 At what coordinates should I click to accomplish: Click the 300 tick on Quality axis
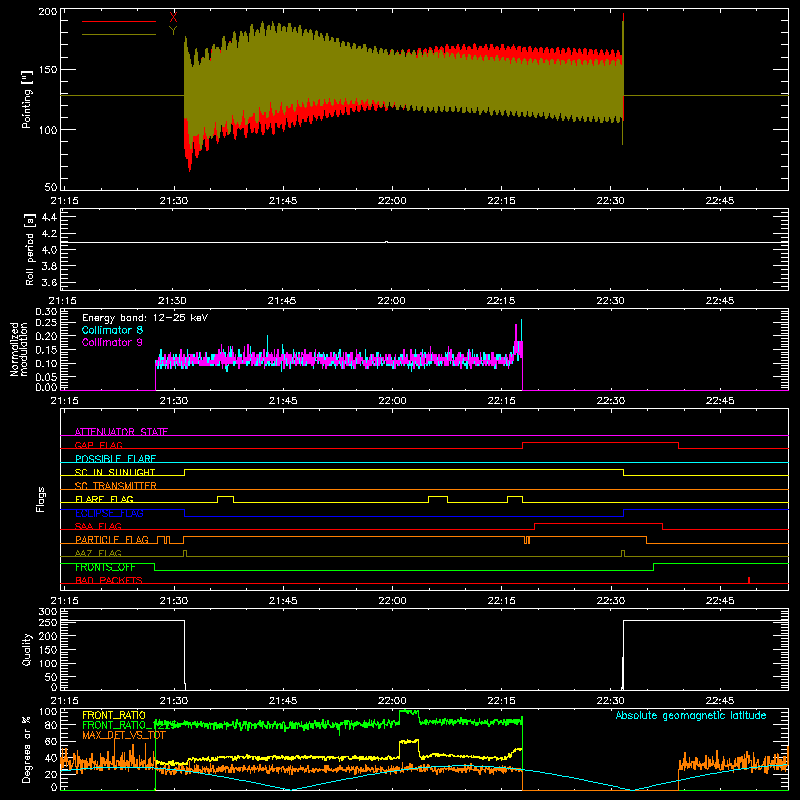click(48, 612)
